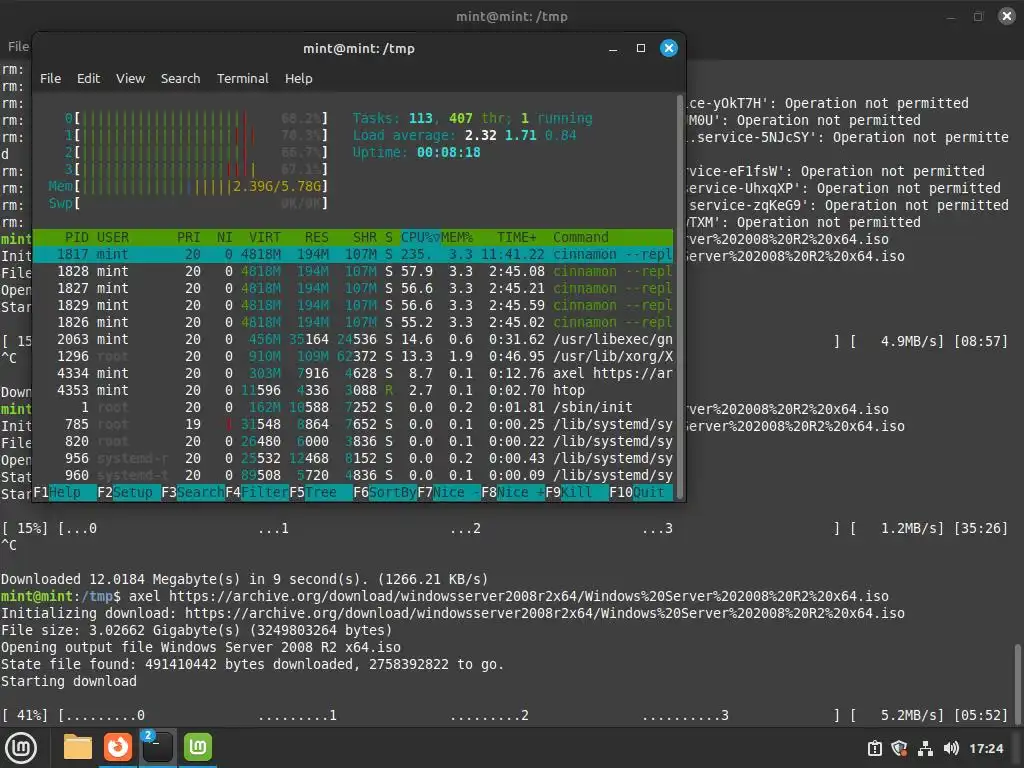1024x768 pixels.
Task: Launch the file manager from the panel
Action: tap(78, 747)
